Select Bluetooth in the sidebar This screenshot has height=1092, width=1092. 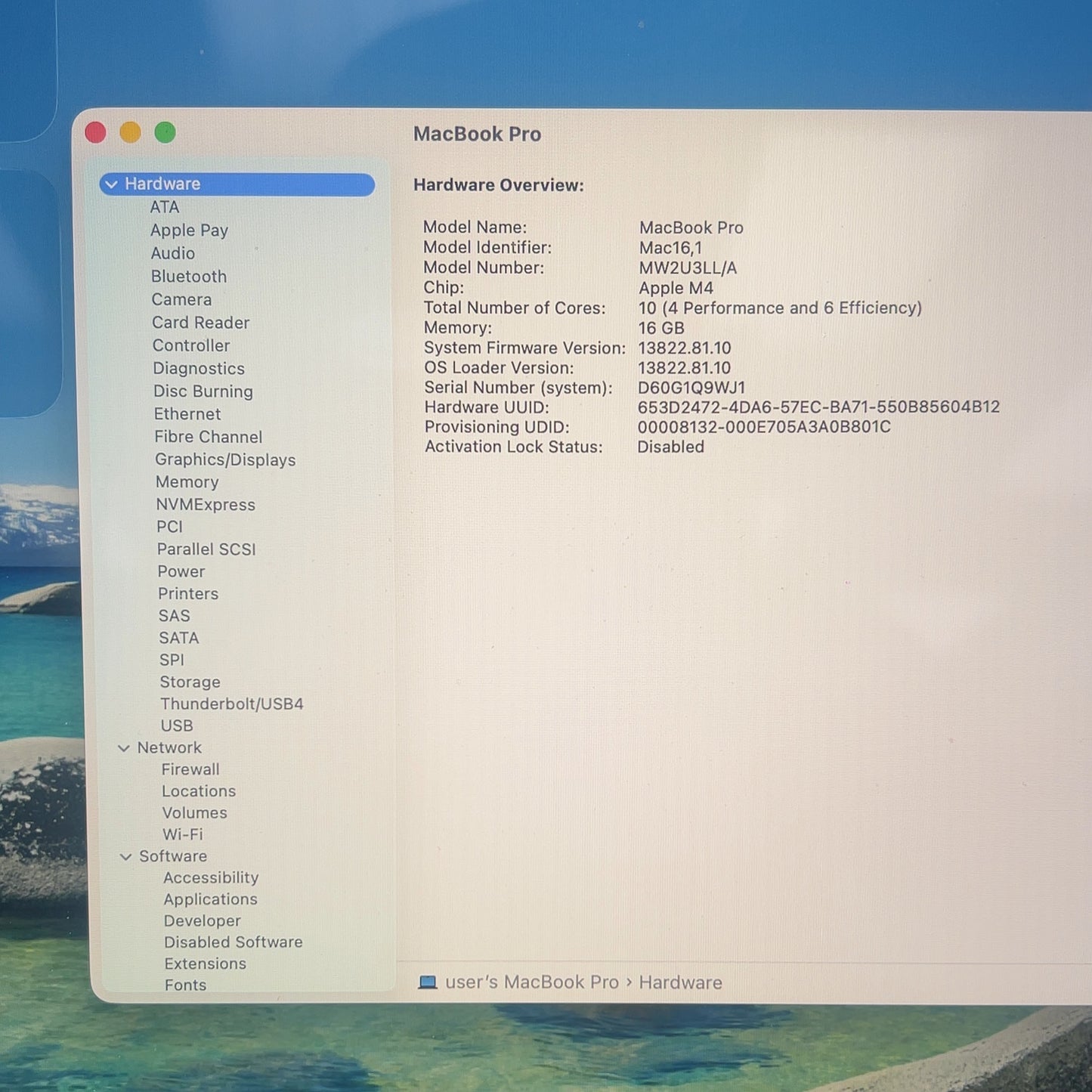189,277
